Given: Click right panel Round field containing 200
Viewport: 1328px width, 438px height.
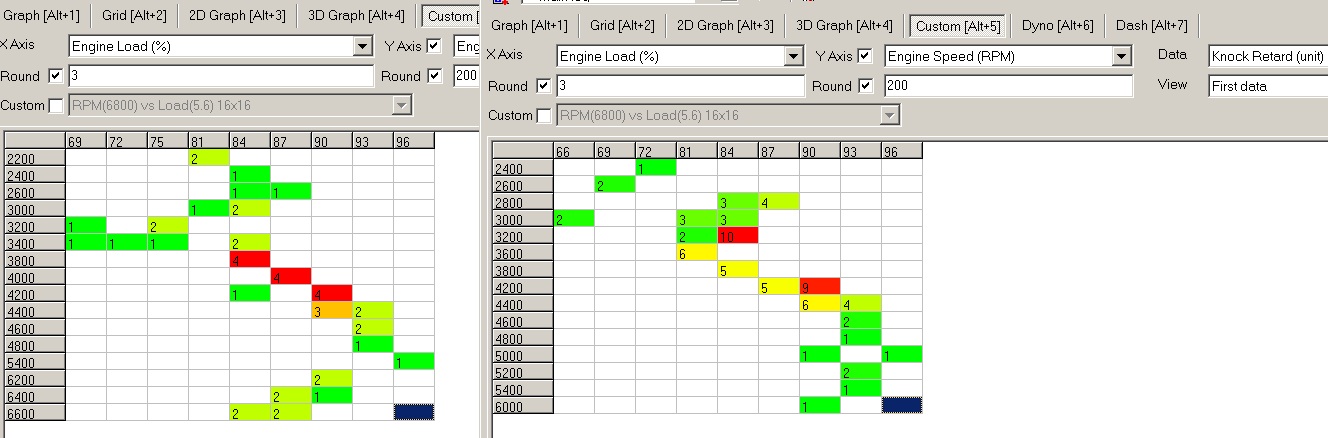Looking at the screenshot, I should click(1008, 87).
